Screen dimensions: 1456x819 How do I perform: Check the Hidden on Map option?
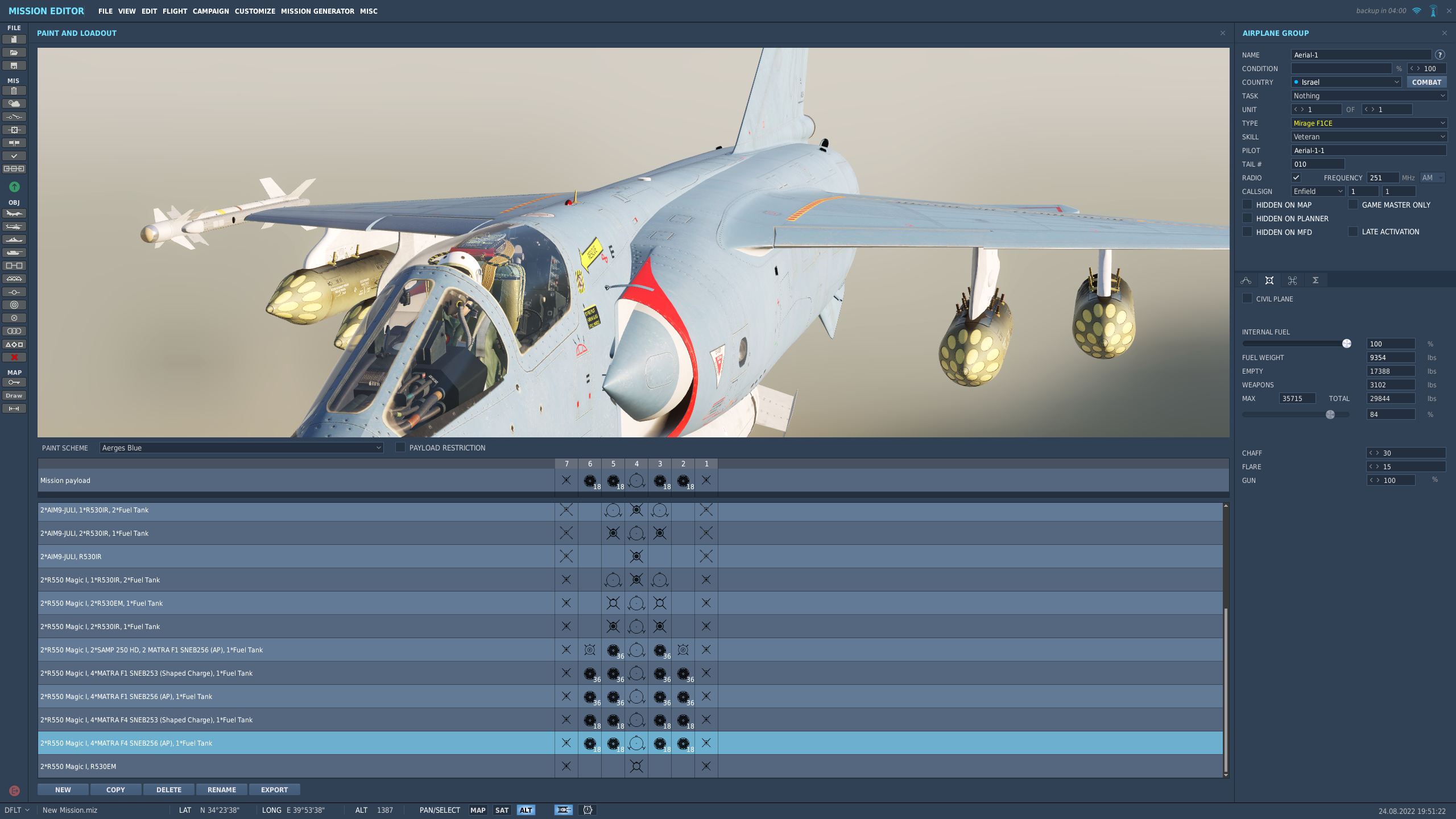[1247, 205]
